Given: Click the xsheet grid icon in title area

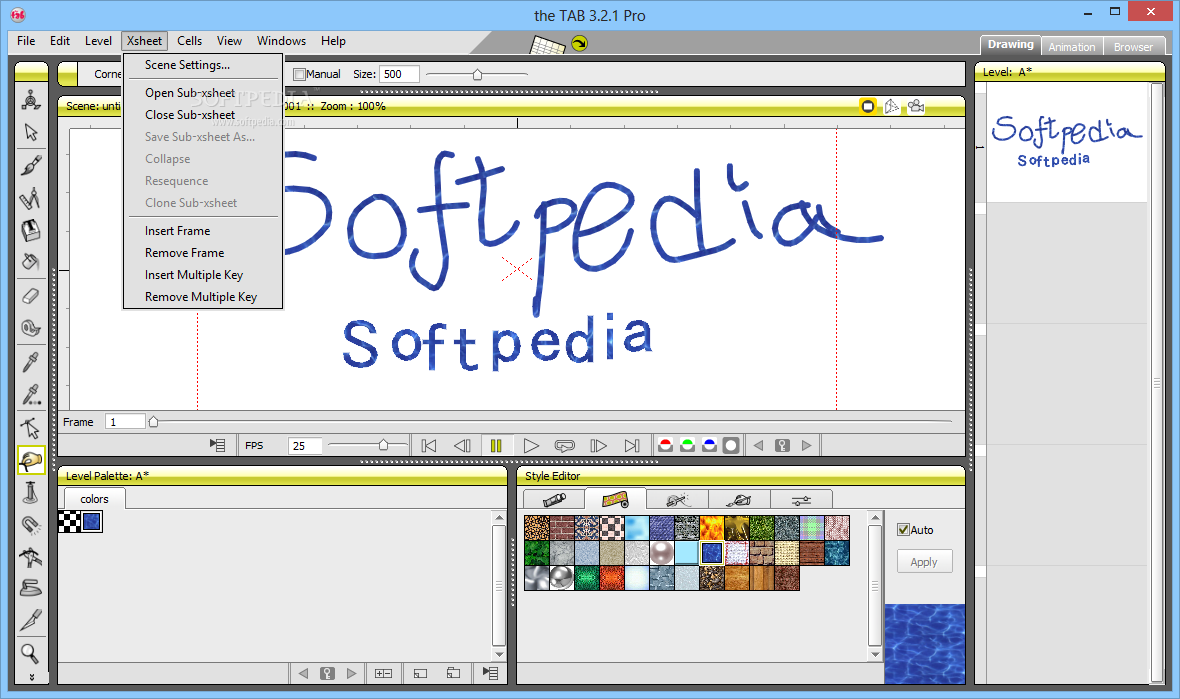Looking at the screenshot, I should (547, 45).
